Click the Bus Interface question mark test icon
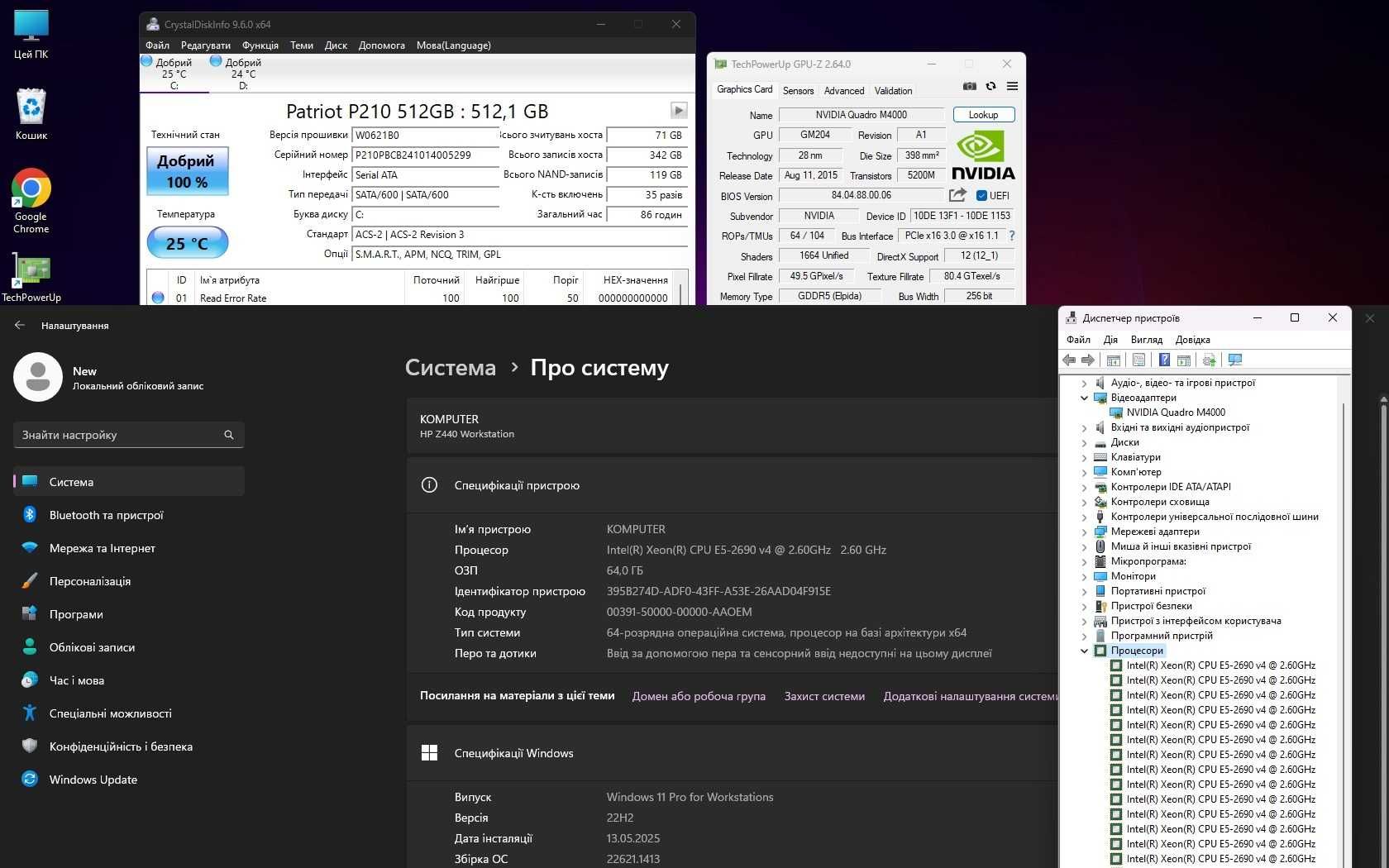The height and width of the screenshot is (868, 1389). pos(1012,236)
